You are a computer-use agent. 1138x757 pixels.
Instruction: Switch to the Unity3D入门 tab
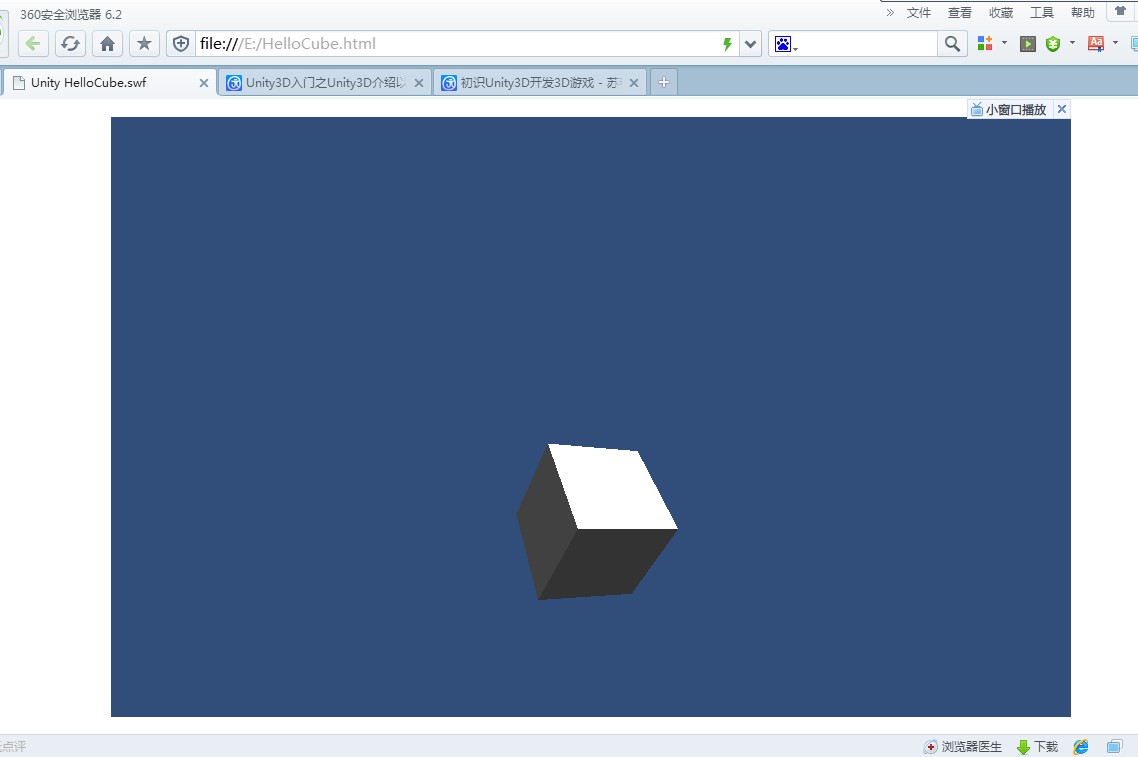(325, 83)
